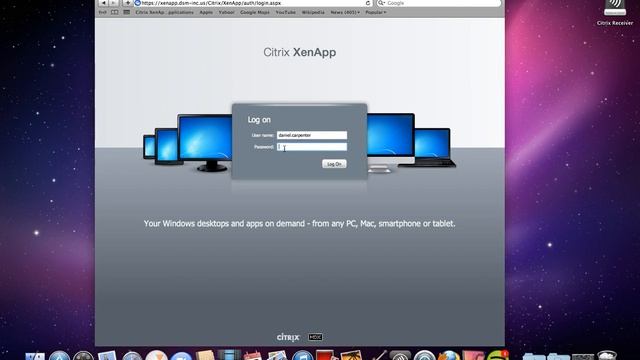The image size is (640, 360).
Task: Click the site icon in the address bar
Action: point(138,3)
